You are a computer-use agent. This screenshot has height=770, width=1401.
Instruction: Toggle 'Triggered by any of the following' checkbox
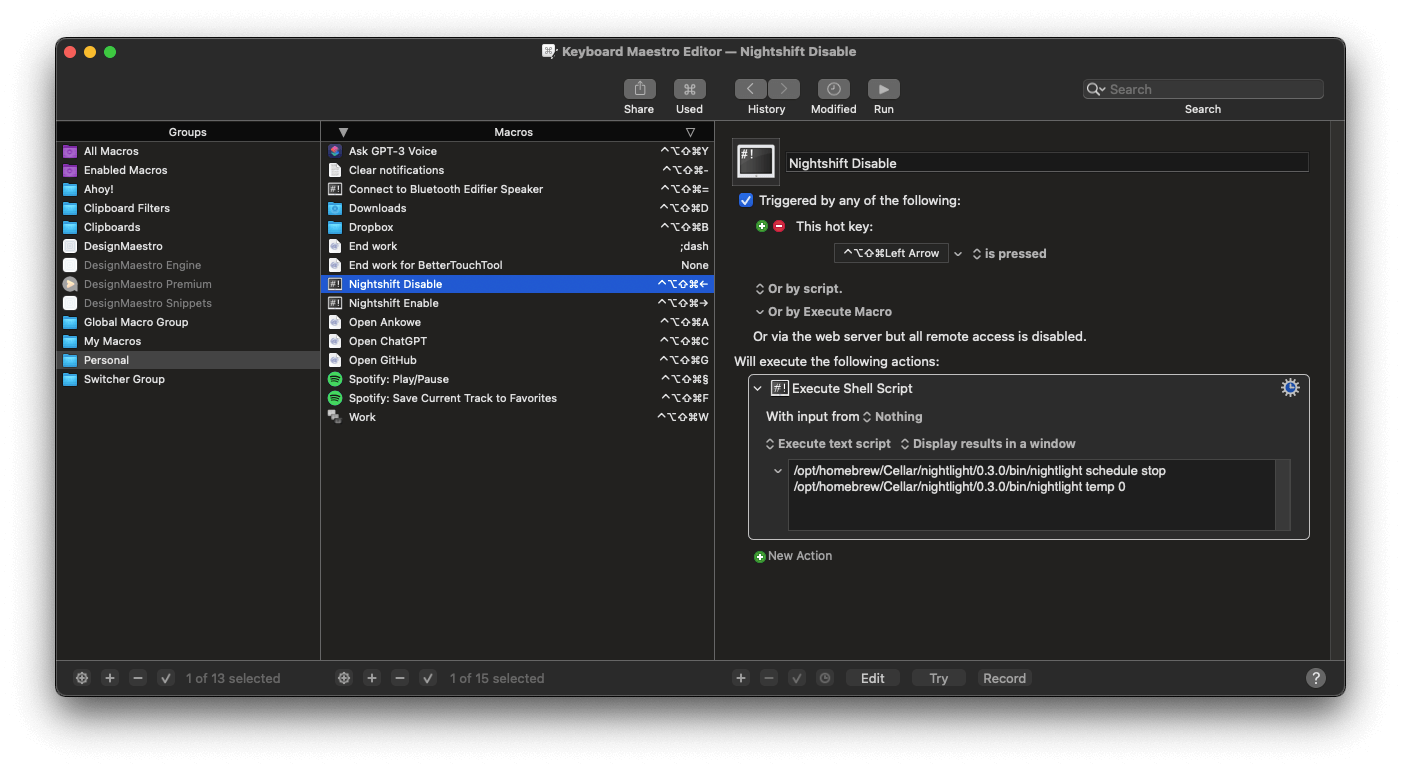coord(746,200)
